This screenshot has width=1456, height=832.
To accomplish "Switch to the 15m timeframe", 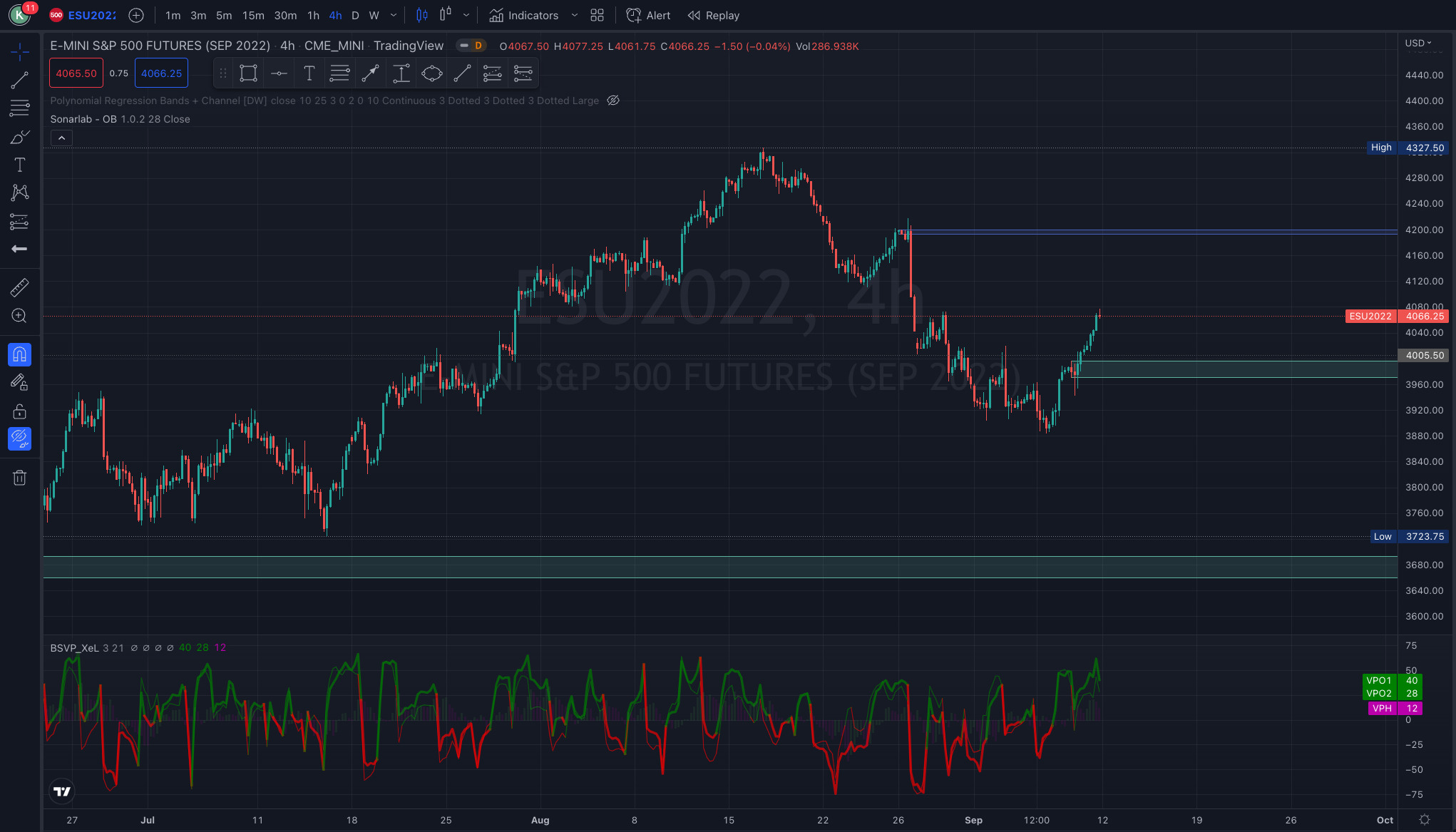I will [x=253, y=15].
